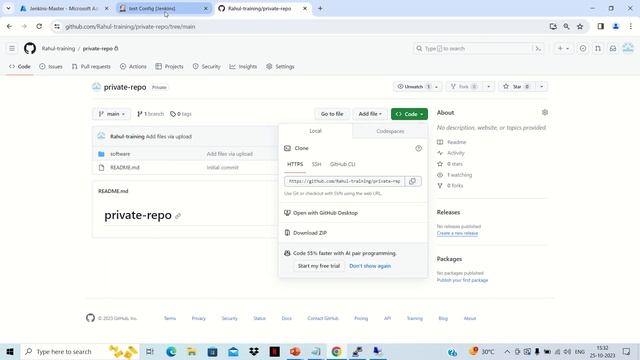Expand the main branch dropdown
The height and width of the screenshot is (360, 640).
(111, 114)
